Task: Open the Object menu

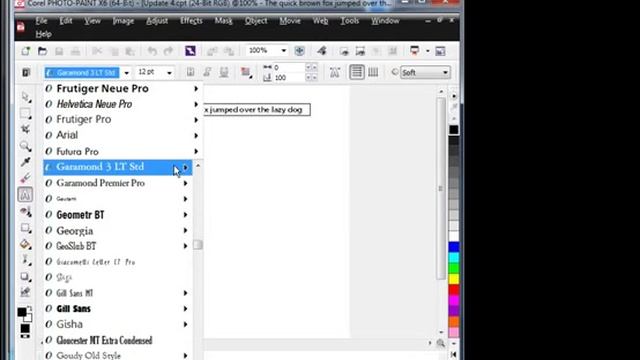Action: coord(256,21)
